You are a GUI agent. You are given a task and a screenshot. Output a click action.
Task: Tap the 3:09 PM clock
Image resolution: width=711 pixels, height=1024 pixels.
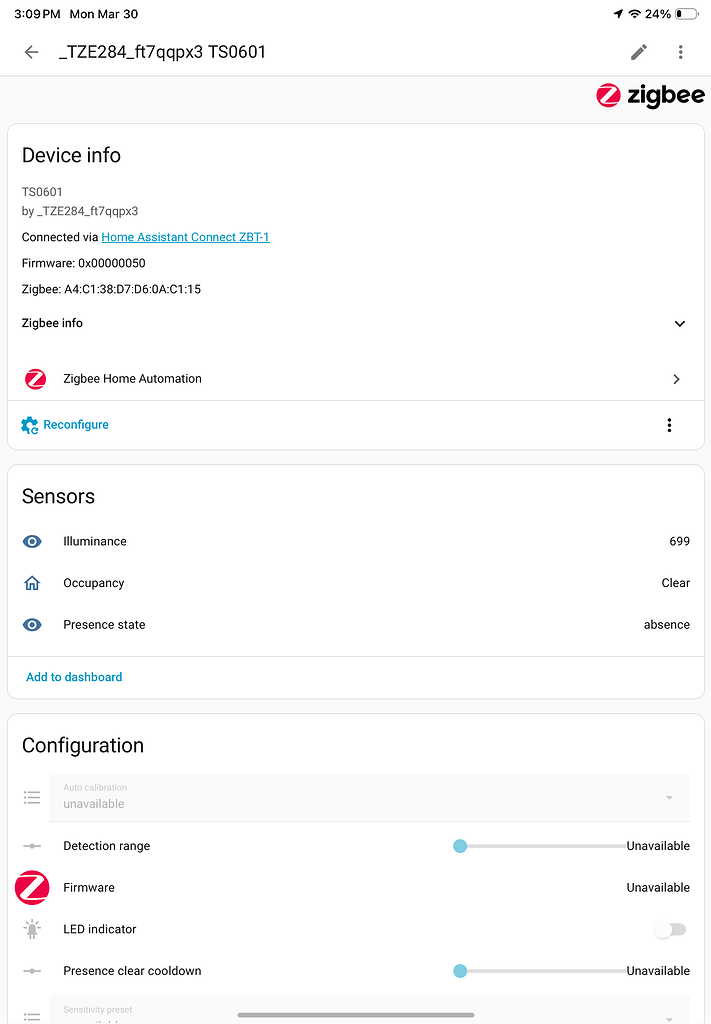click(37, 14)
